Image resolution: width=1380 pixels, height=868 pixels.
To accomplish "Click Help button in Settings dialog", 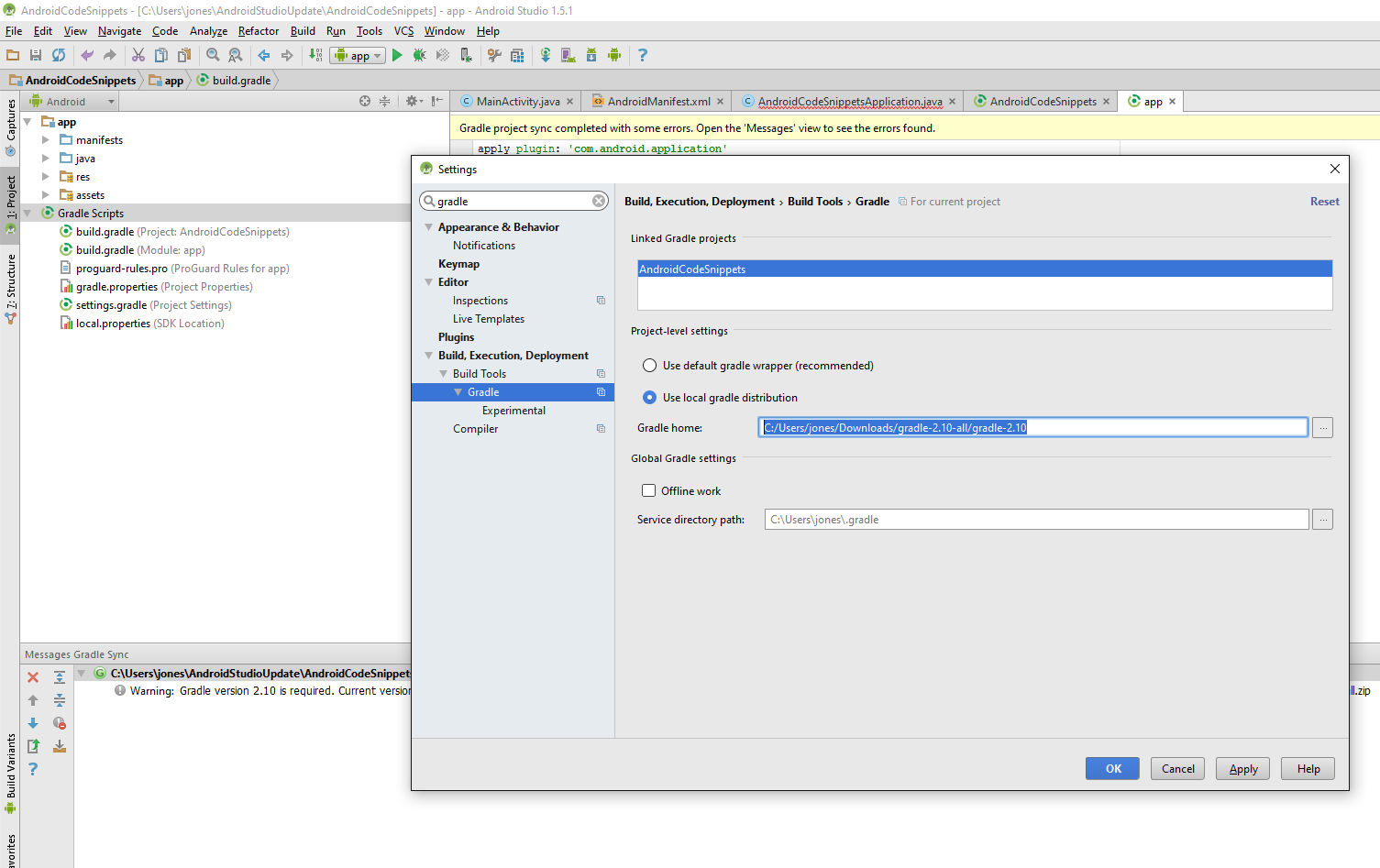I will pos(1308,768).
